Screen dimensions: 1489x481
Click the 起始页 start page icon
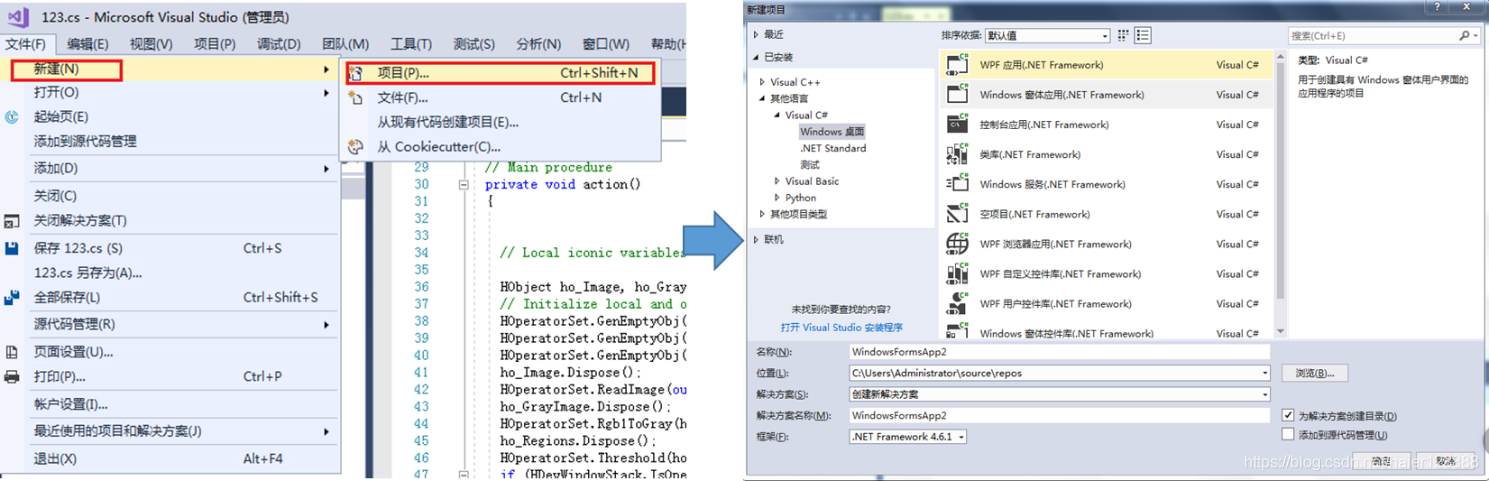12,117
